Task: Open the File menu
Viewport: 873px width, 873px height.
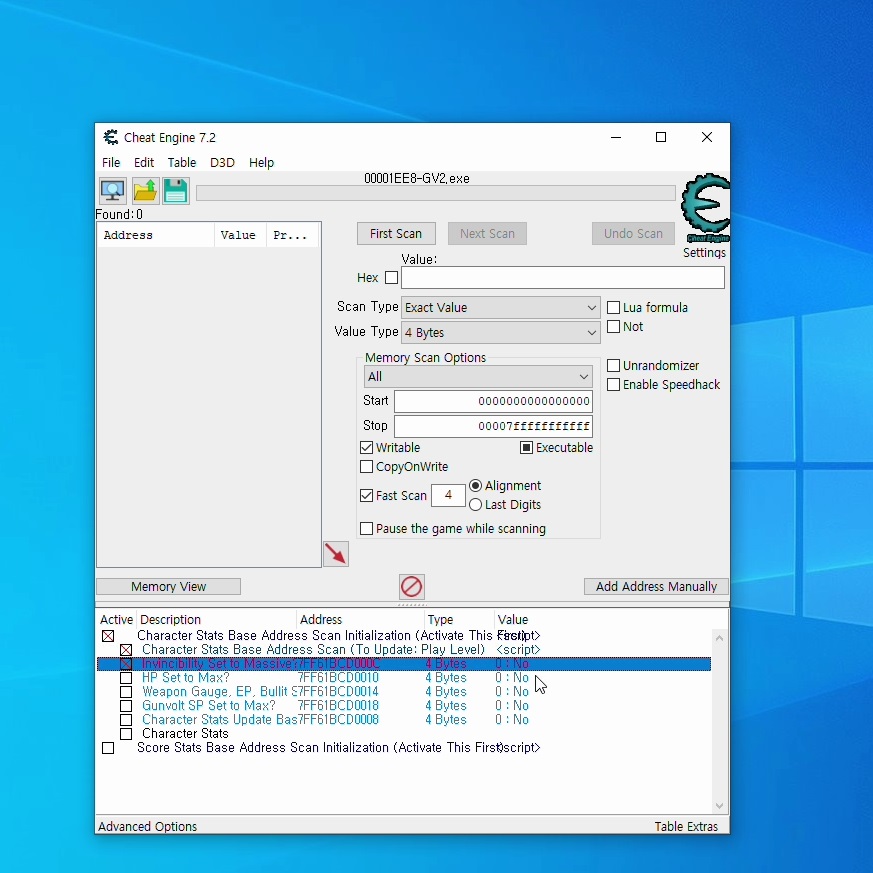Action: coord(111,163)
